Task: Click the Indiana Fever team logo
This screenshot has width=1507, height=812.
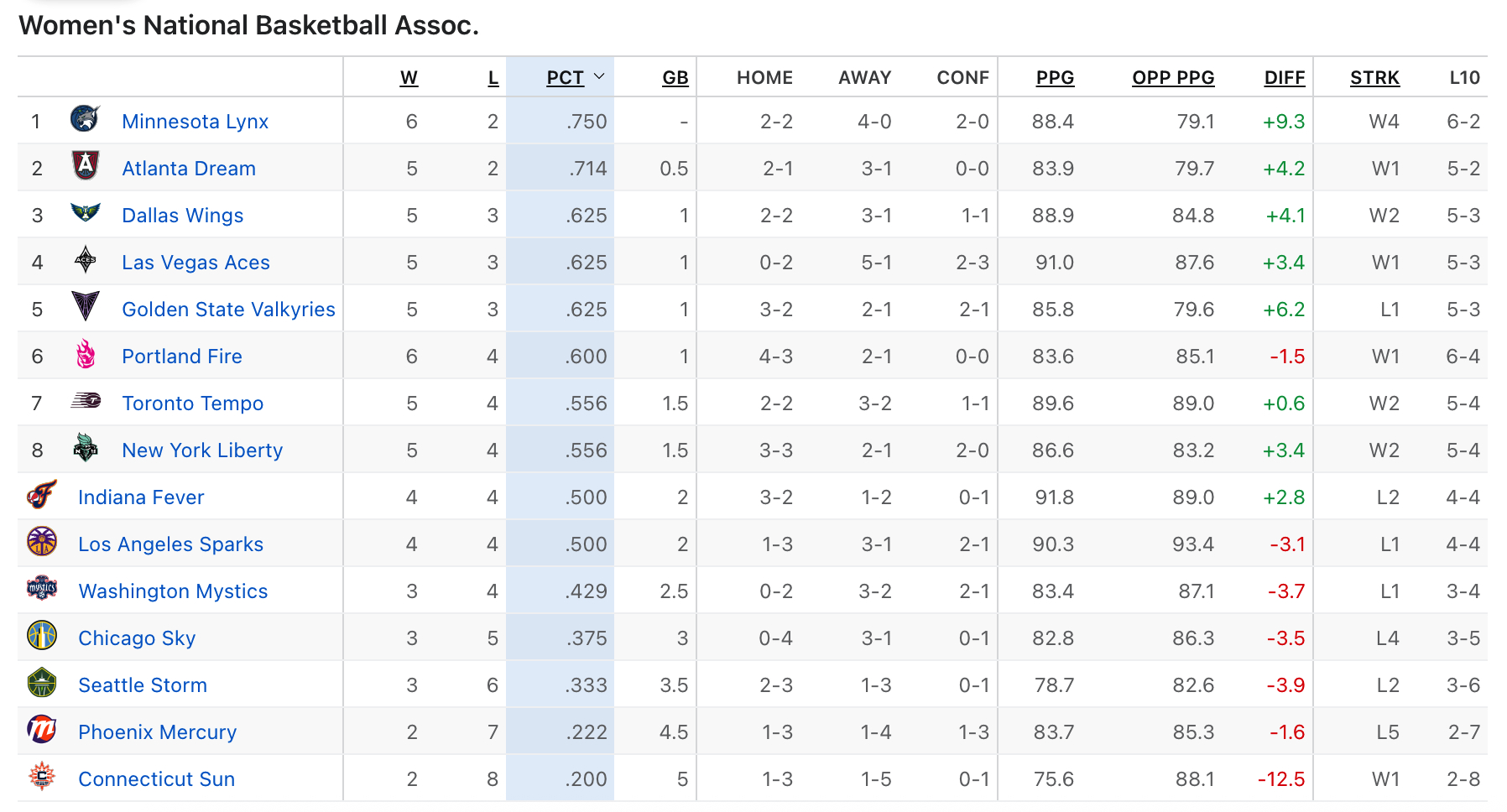Action: [42, 495]
